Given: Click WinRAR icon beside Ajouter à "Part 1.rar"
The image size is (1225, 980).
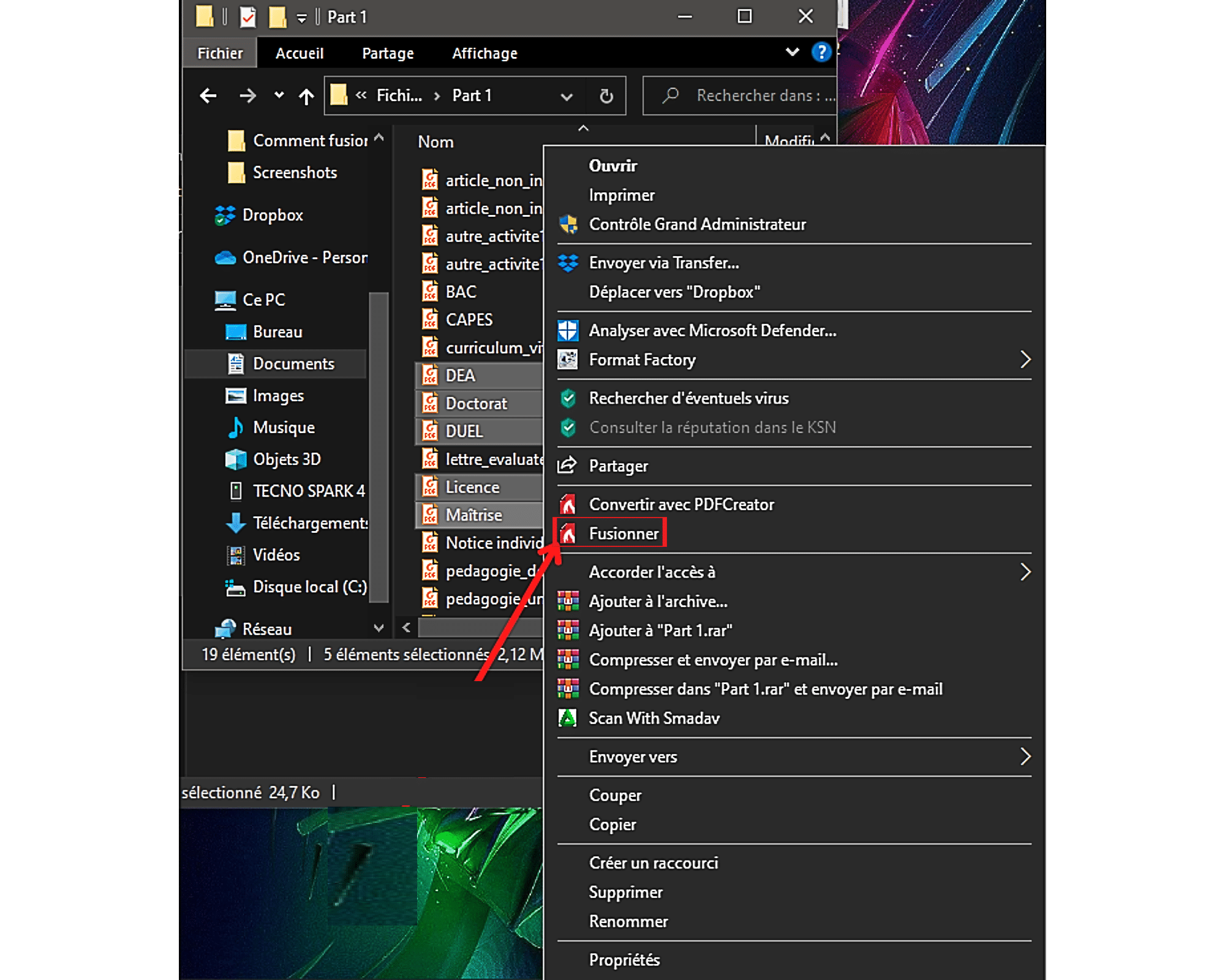Looking at the screenshot, I should 568,631.
